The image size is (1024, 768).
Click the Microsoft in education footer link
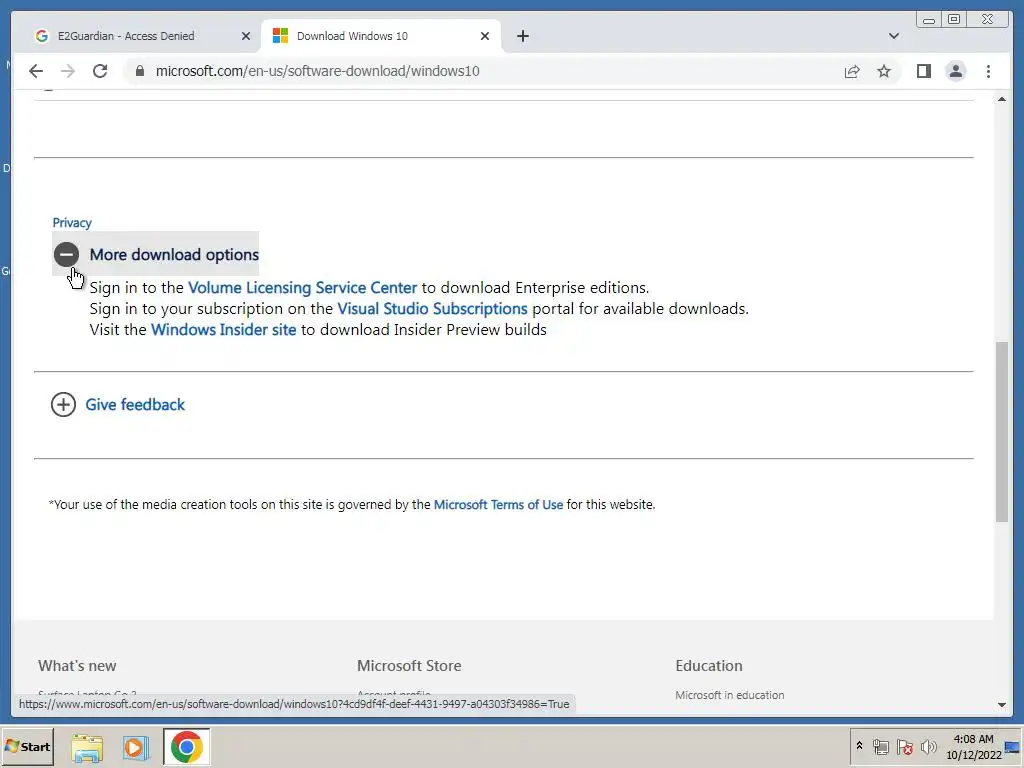click(x=729, y=696)
